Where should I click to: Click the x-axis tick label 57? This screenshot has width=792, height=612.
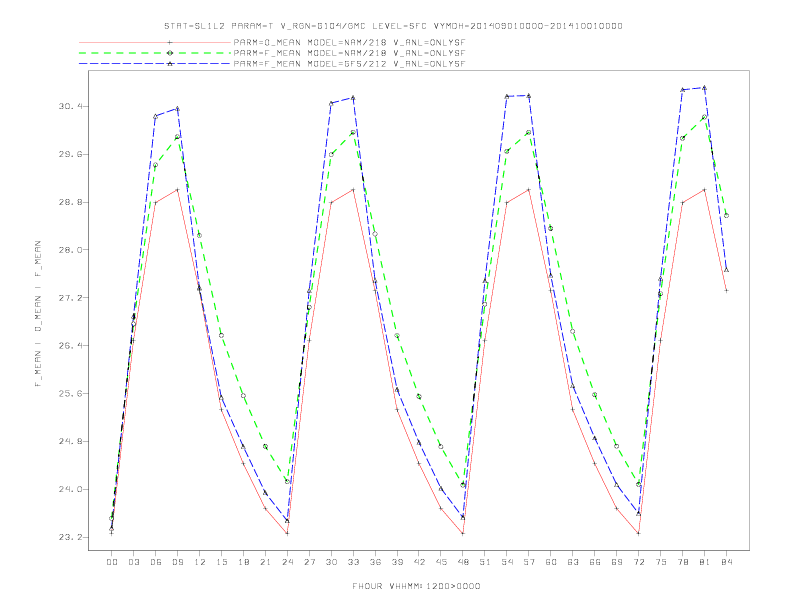pos(529,562)
